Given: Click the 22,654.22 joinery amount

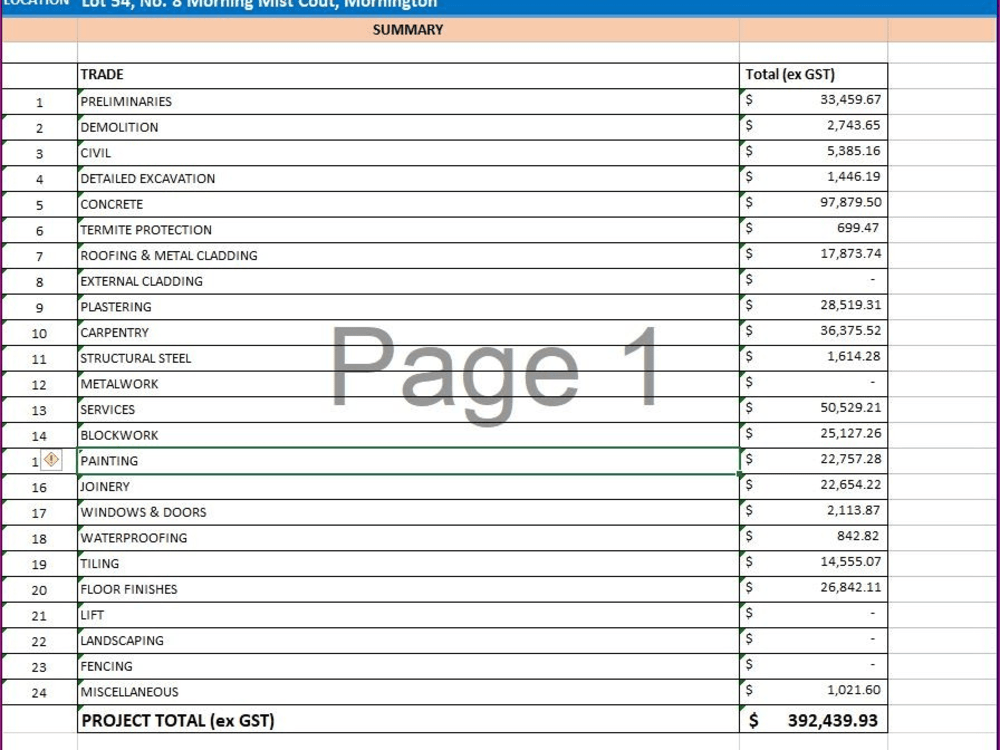Looking at the screenshot, I should 850,484.
